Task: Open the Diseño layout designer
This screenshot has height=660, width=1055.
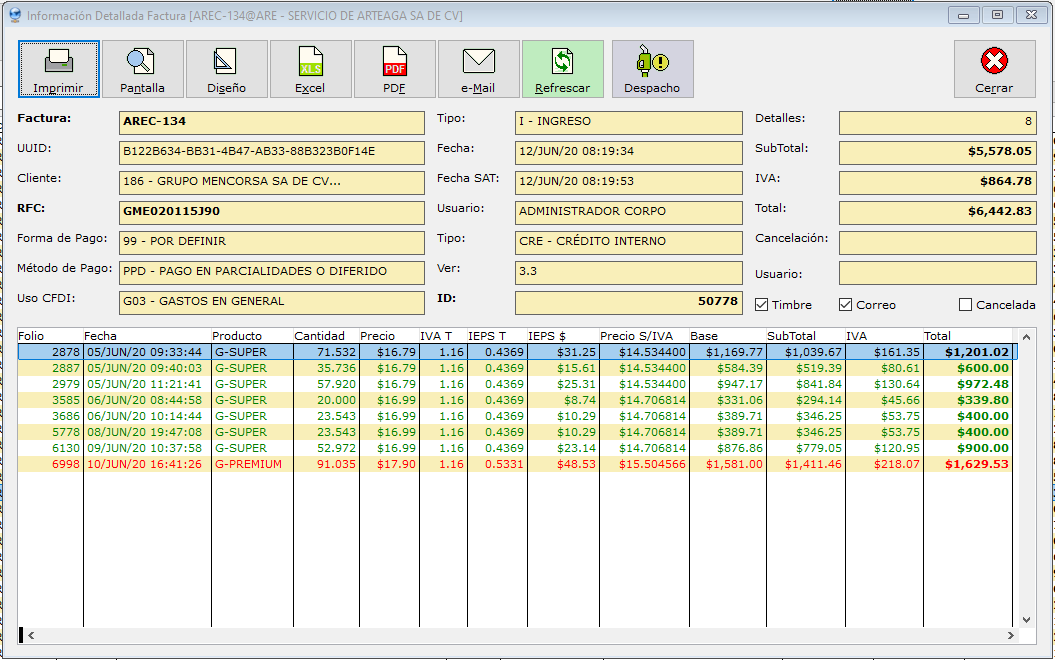Action: tap(227, 69)
